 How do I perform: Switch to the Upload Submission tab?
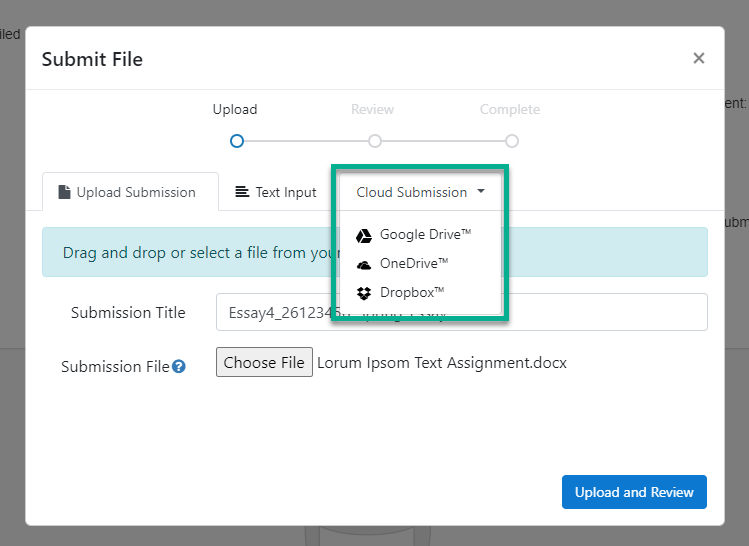point(130,192)
